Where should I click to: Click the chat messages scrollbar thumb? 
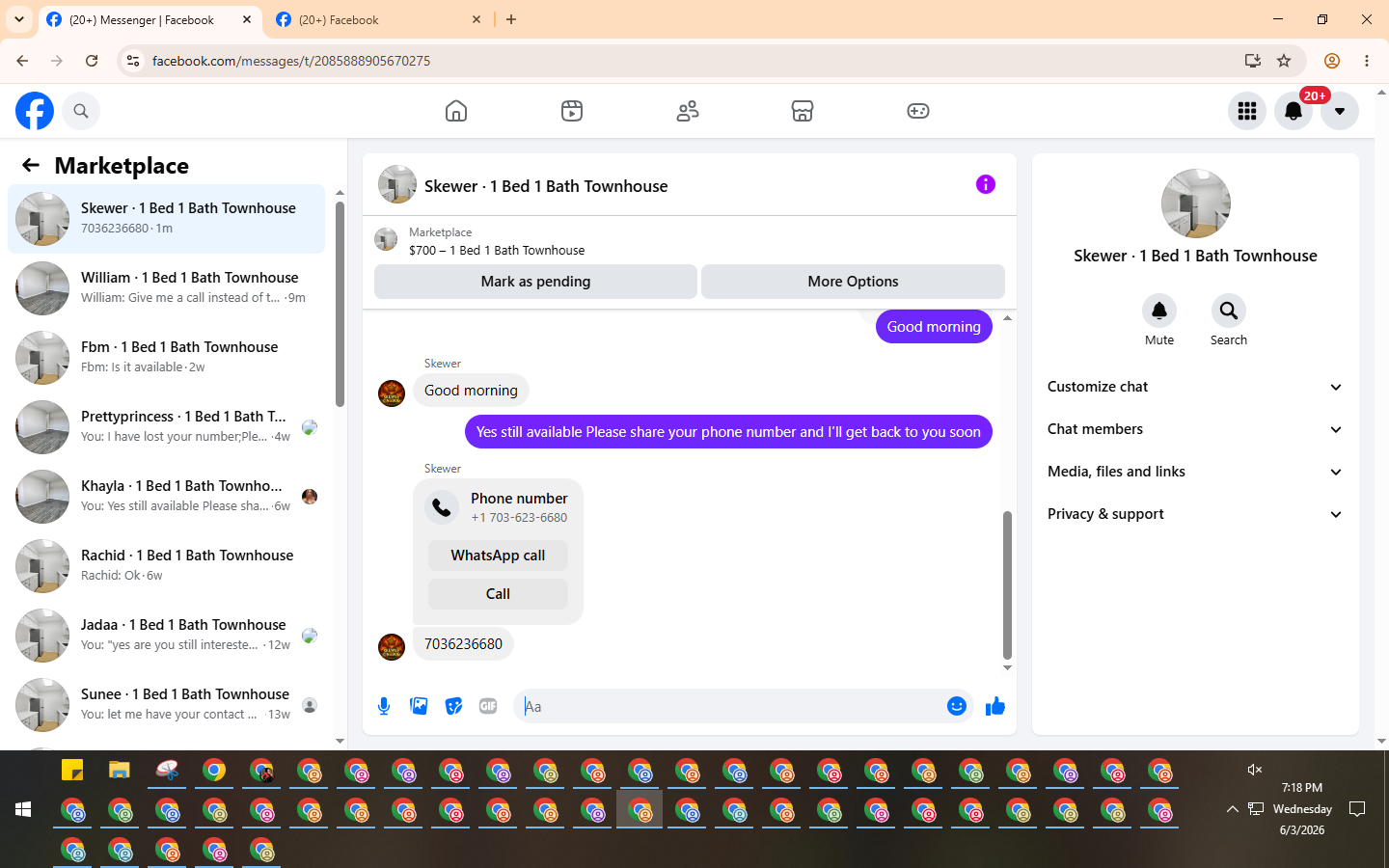tap(1007, 584)
